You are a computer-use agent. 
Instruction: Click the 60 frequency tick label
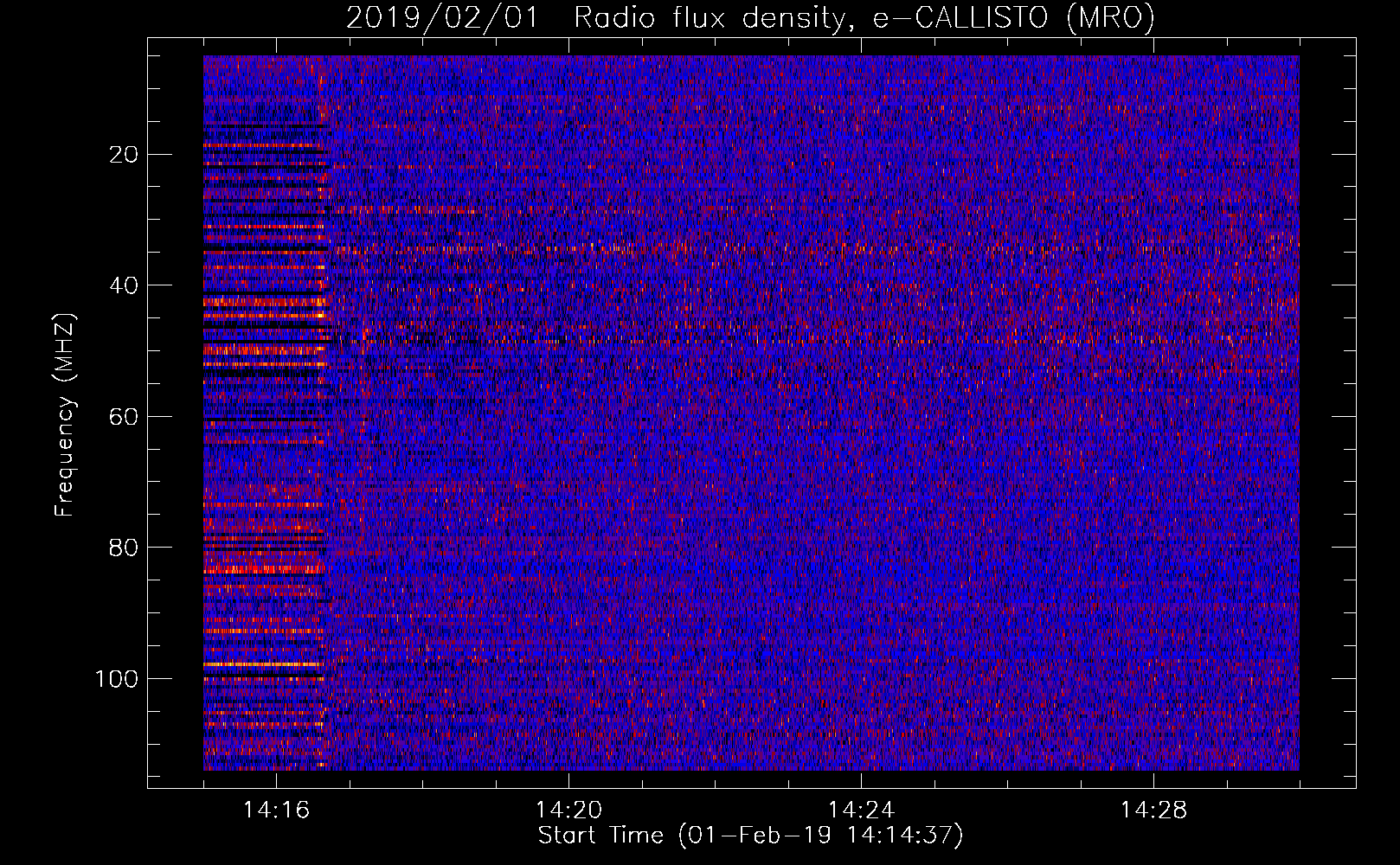[125, 417]
